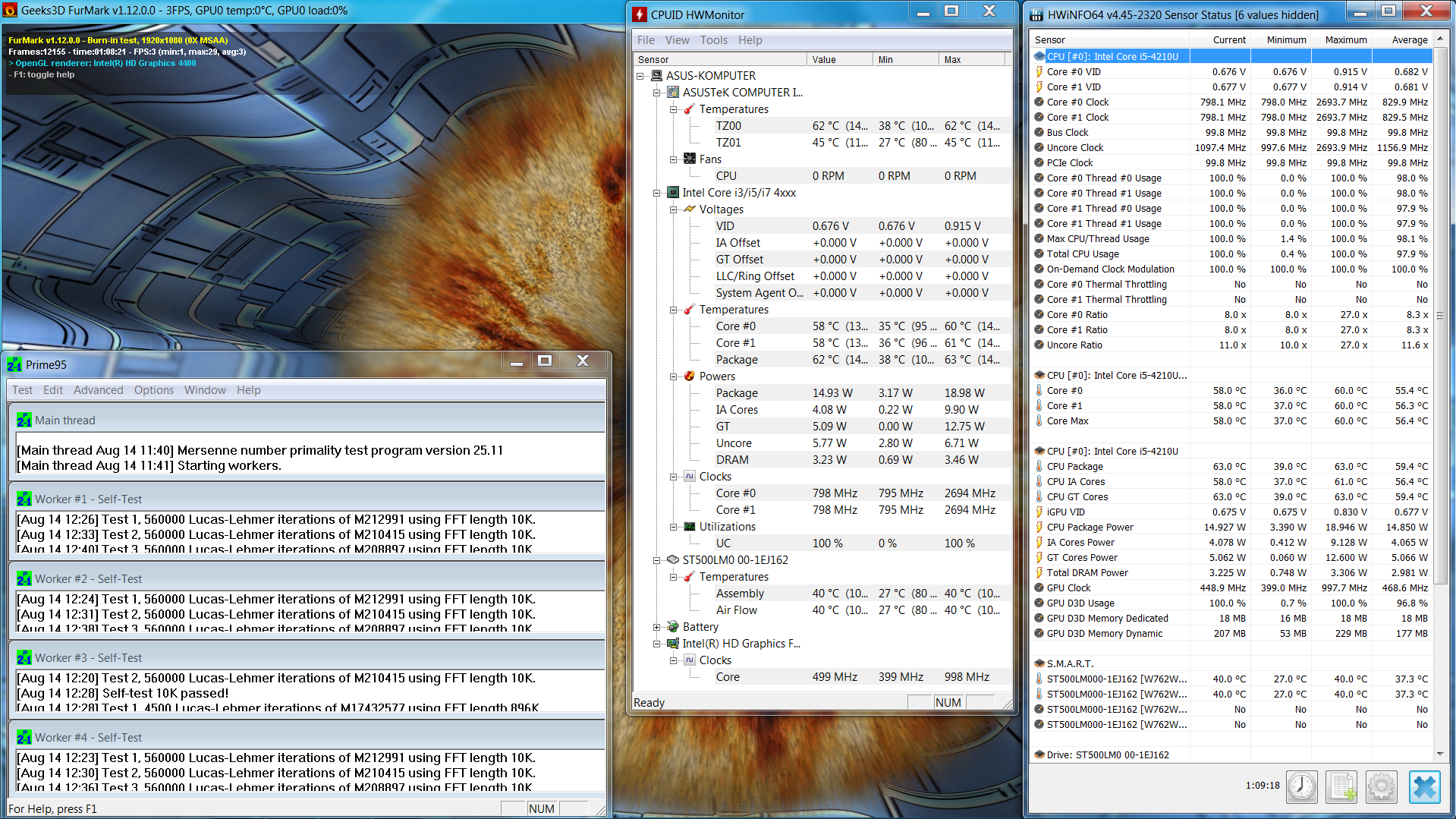
Task: Click the HWiNFO scrollbar down arrow
Action: click(1440, 754)
